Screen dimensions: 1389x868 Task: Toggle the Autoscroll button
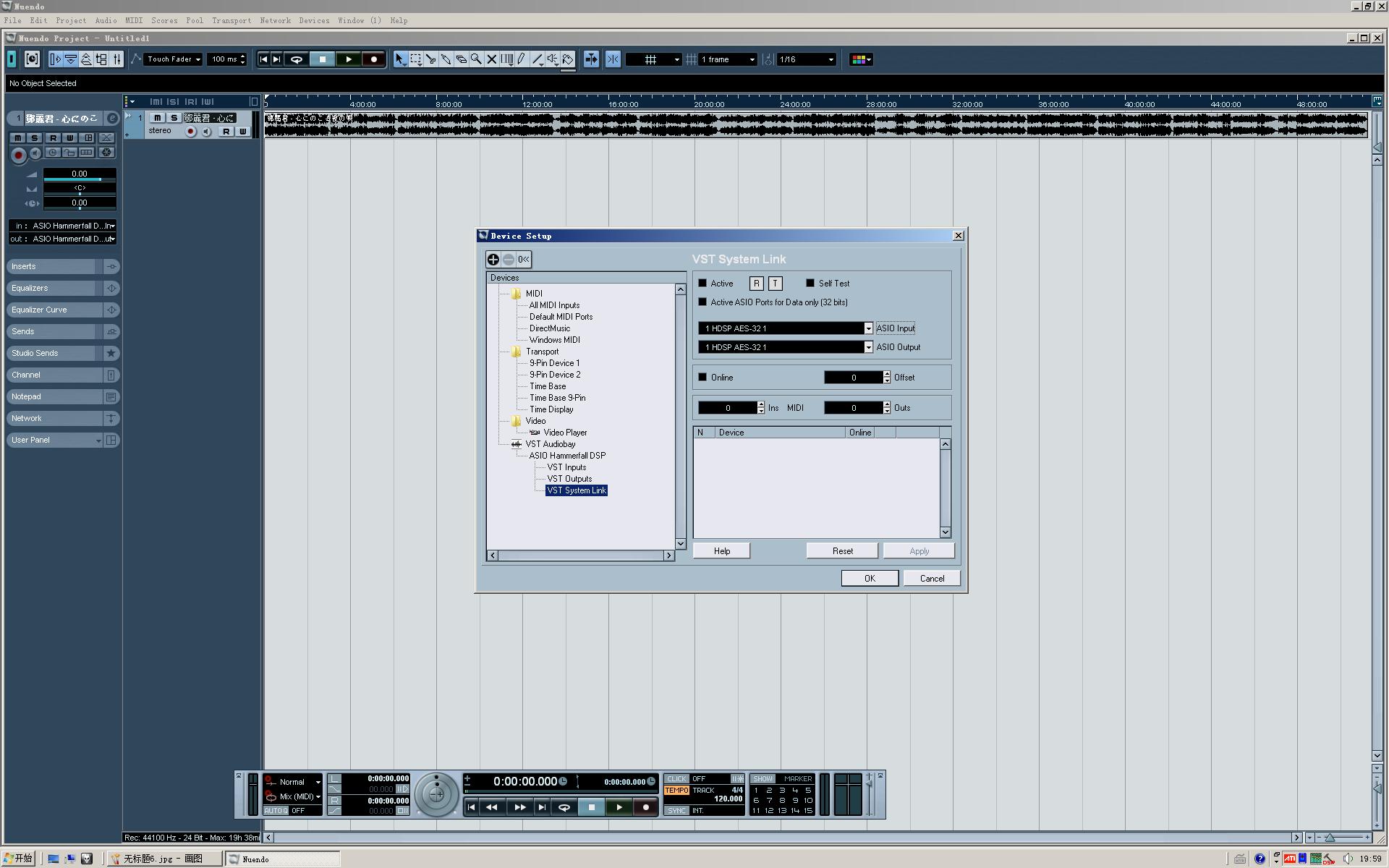click(591, 59)
